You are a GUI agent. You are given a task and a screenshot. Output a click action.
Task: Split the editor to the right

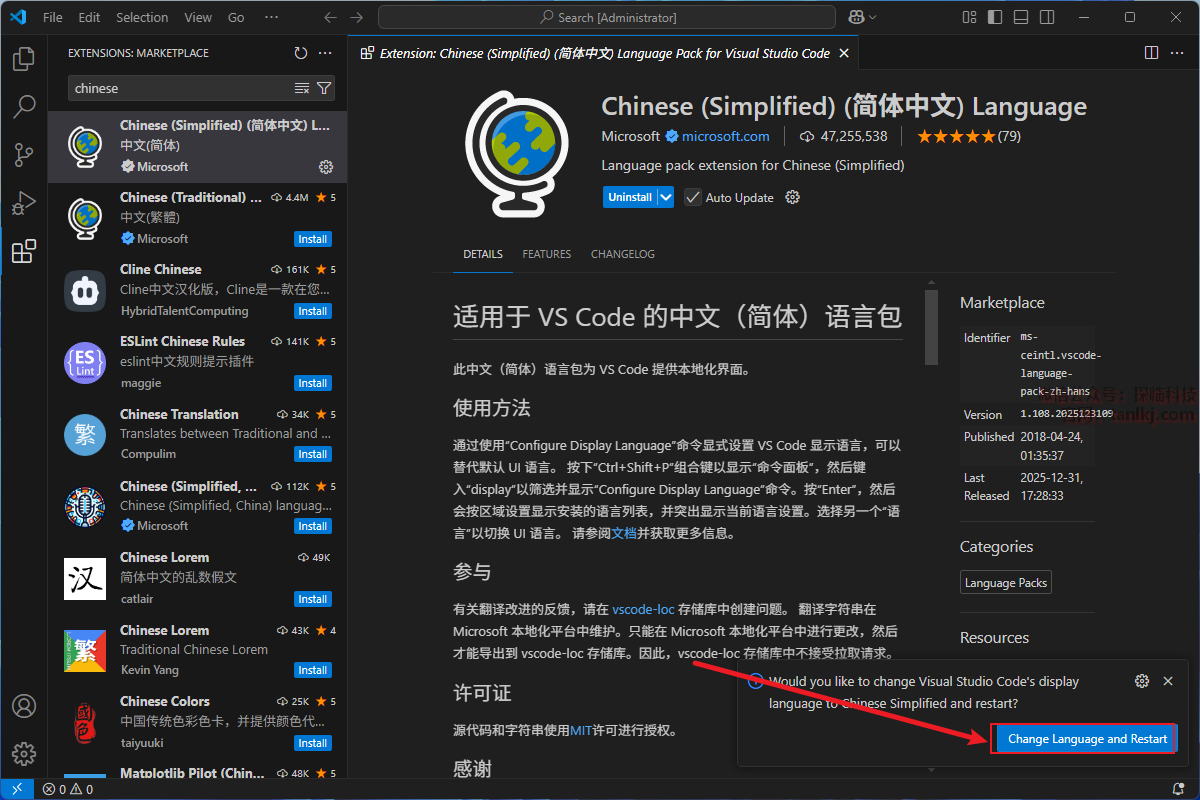click(x=1151, y=53)
